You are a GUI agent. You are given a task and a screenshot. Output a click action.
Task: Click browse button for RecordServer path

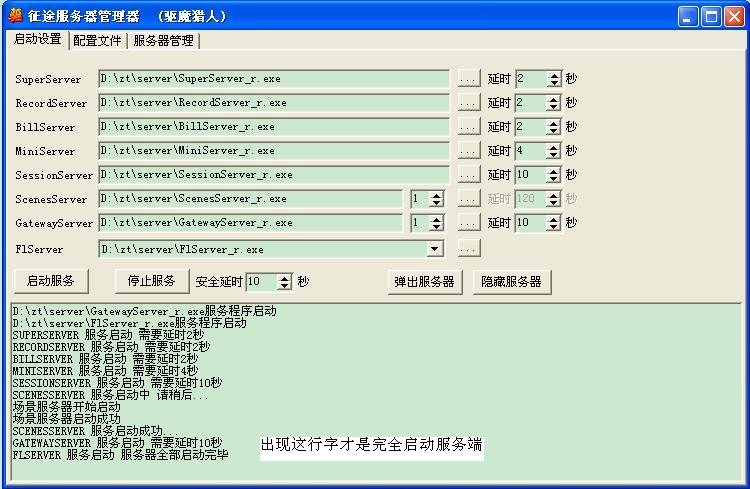[468, 103]
